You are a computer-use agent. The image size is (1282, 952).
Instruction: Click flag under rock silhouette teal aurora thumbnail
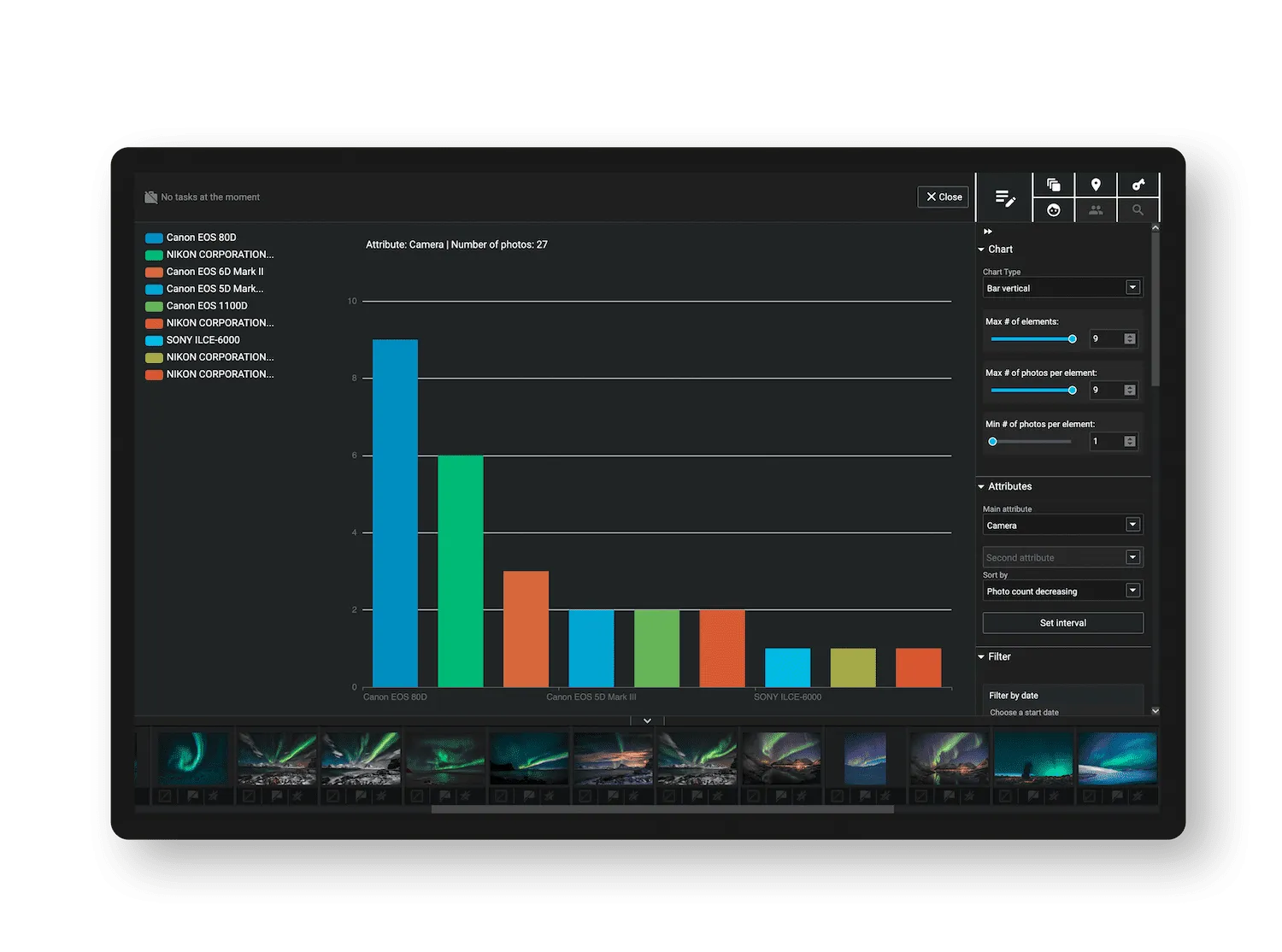1034,796
